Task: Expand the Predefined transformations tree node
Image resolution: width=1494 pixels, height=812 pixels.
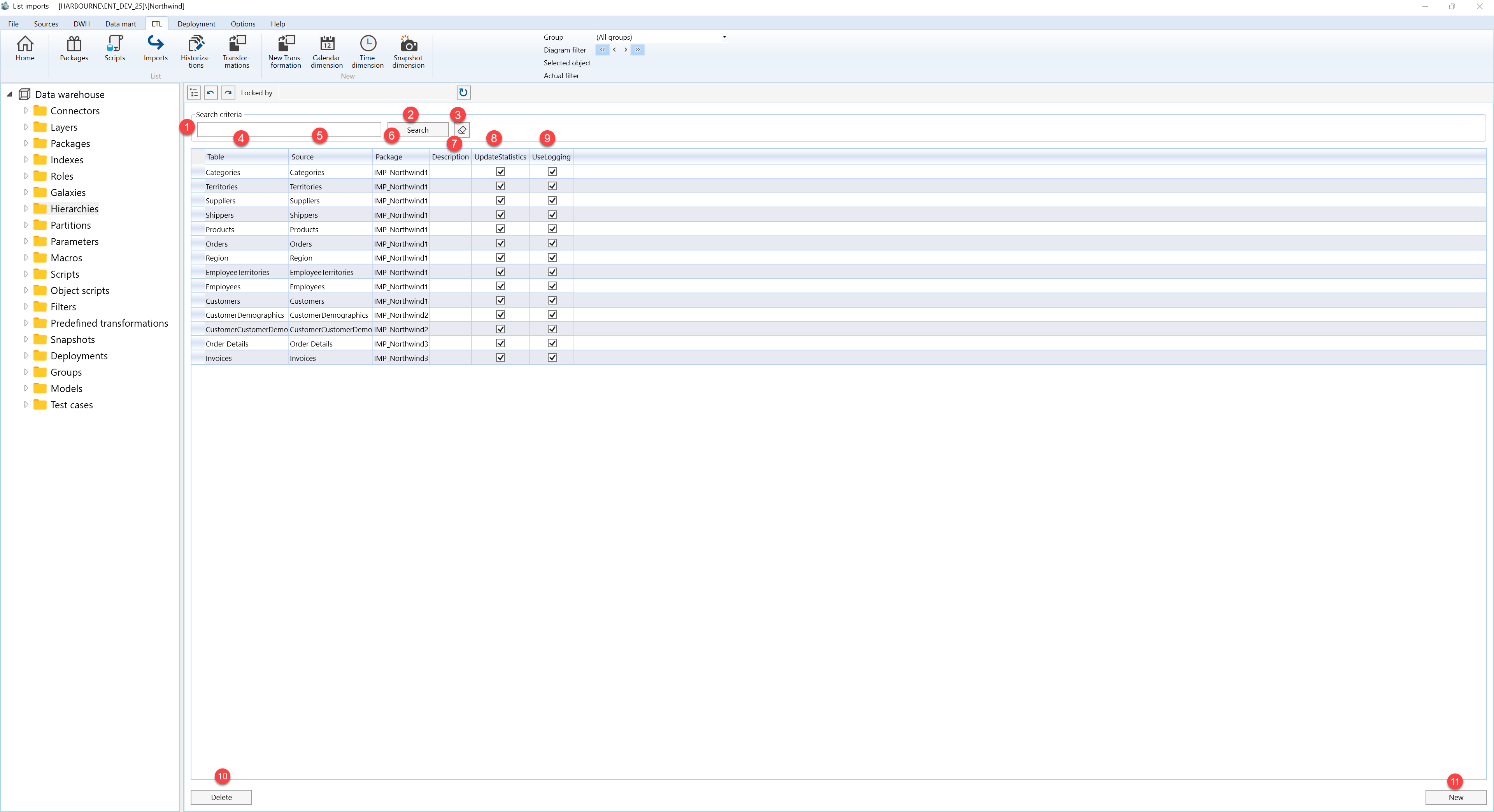Action: 26,323
